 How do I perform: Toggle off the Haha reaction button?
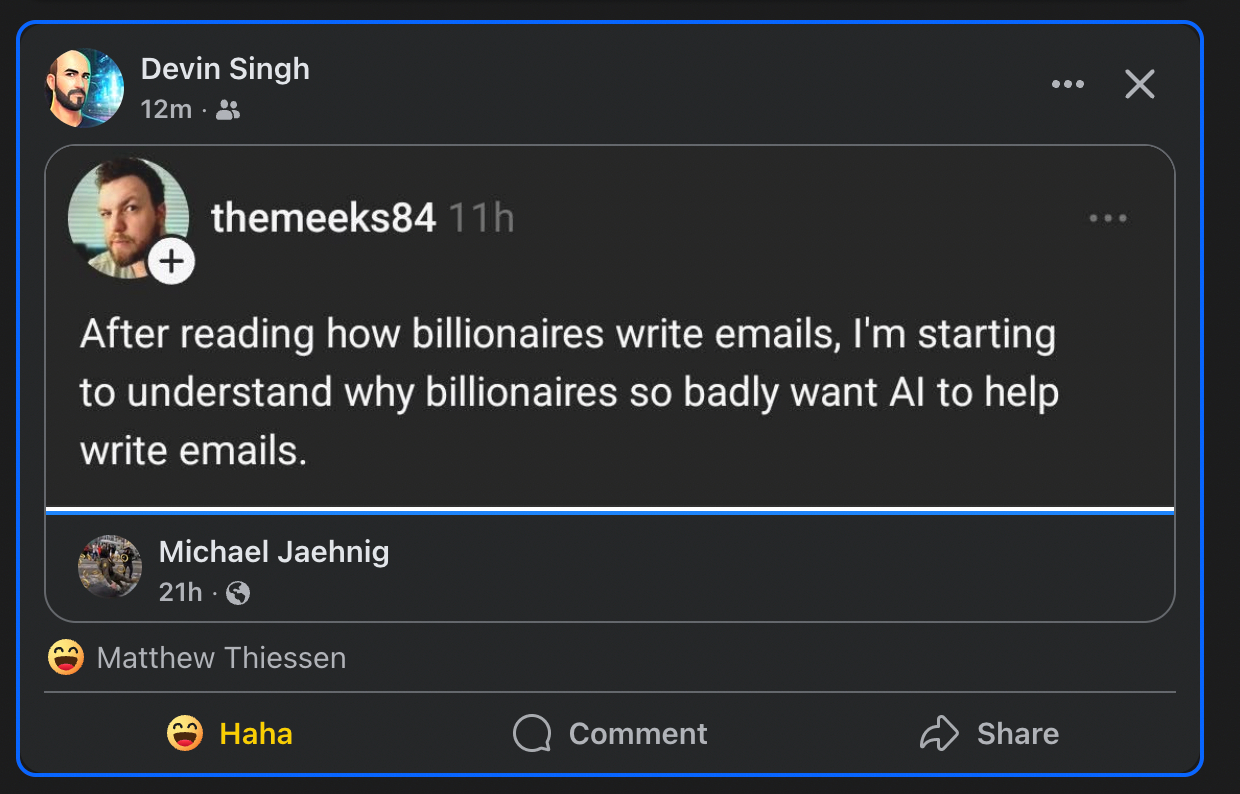point(230,734)
